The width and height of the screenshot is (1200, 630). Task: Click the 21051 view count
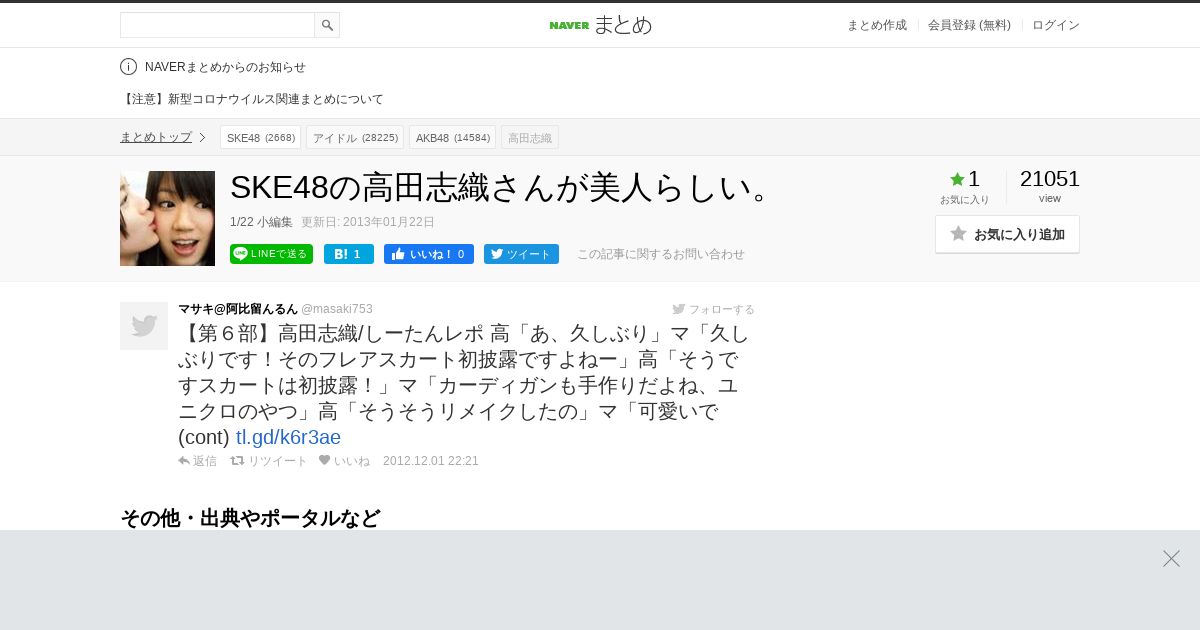pos(1050,179)
